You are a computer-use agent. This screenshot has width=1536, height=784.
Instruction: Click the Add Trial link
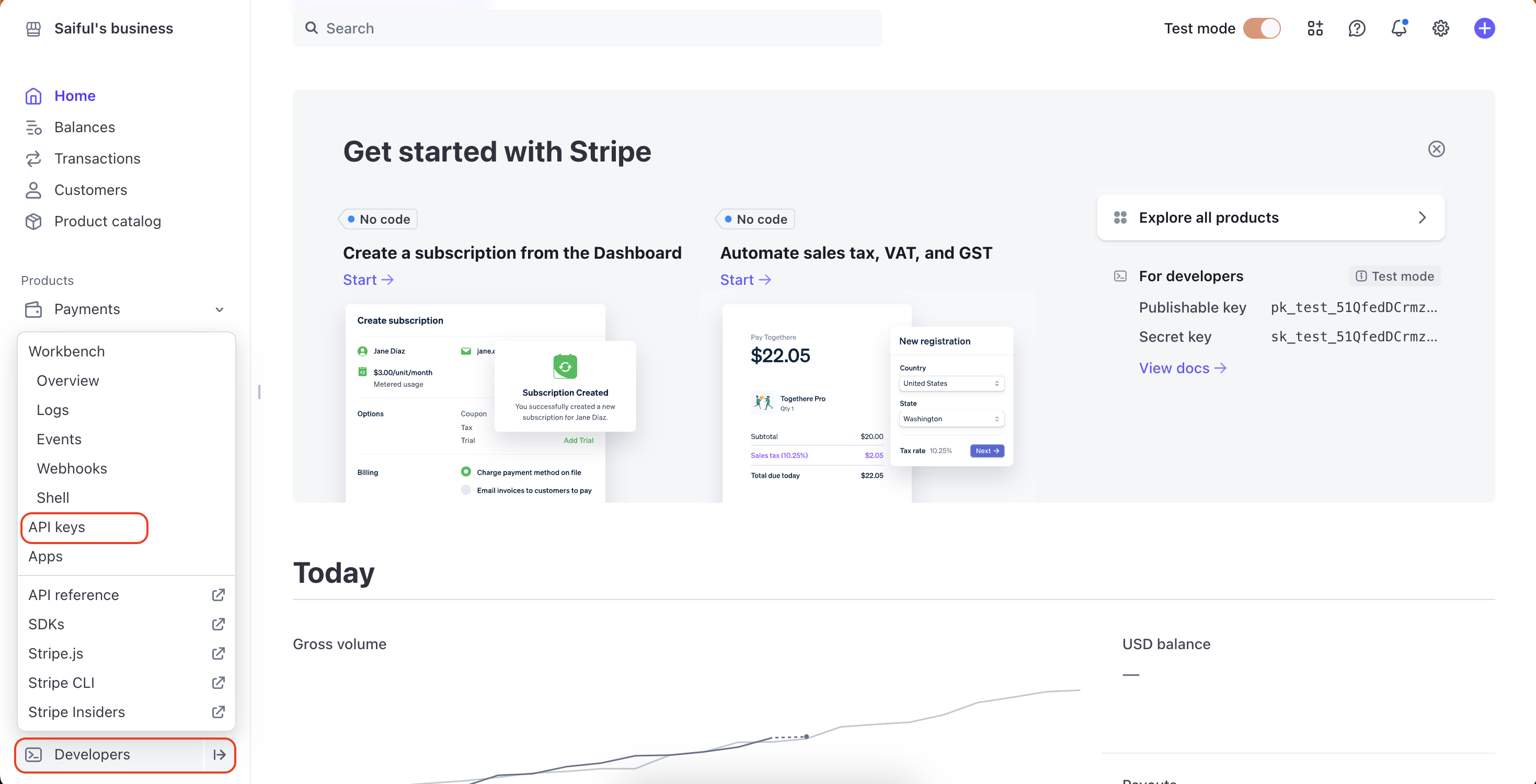point(578,440)
